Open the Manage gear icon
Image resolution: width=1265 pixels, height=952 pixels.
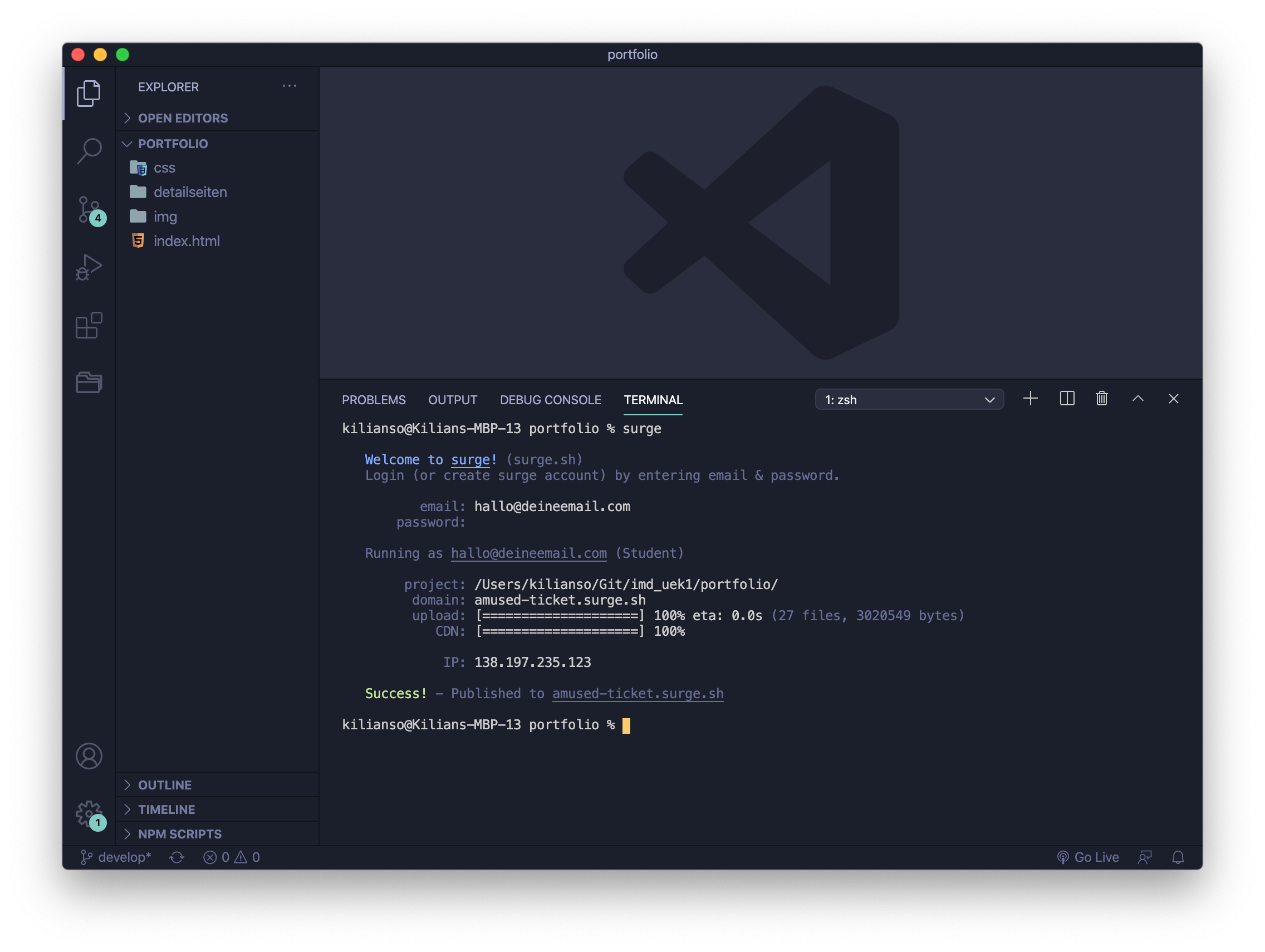point(90,814)
